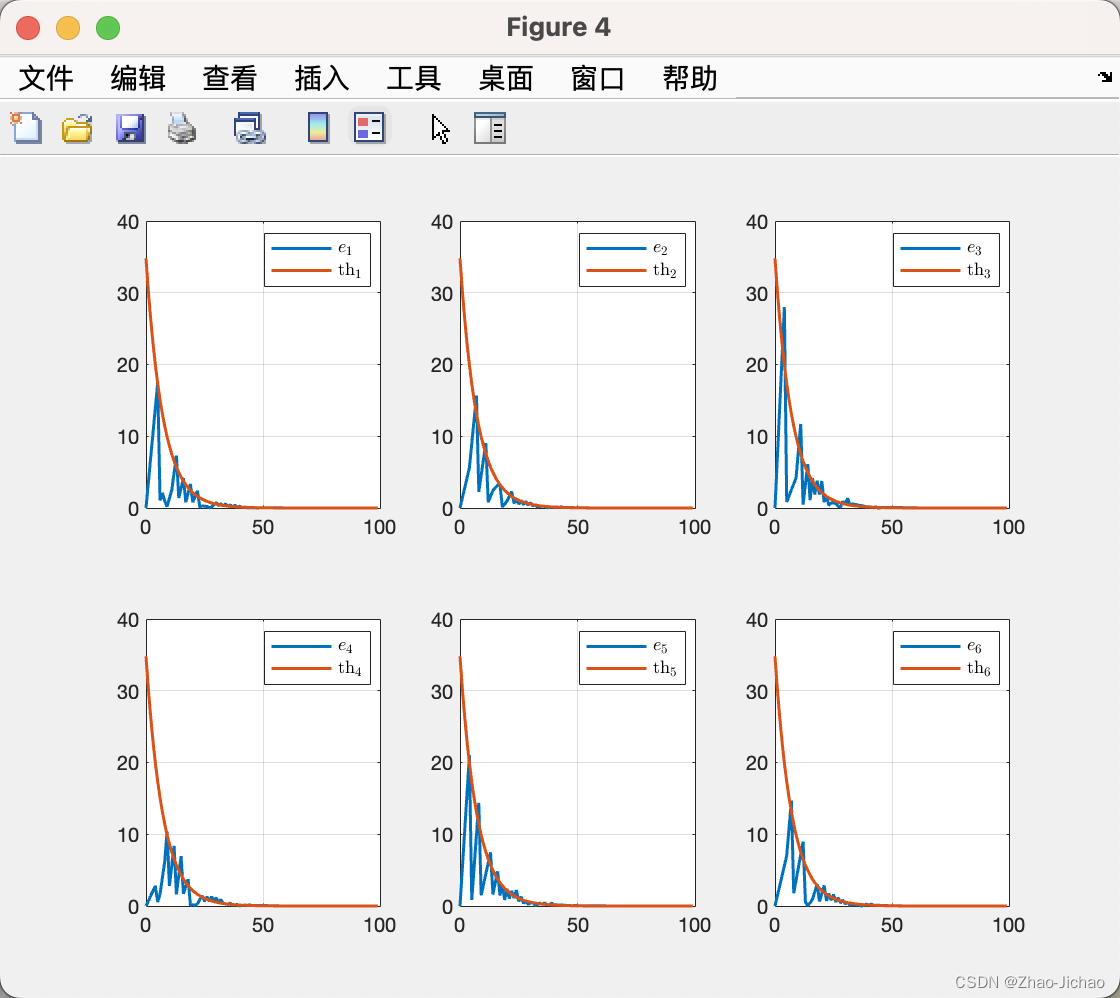Select the legend box with e4 and th4
1120x998 pixels.
[x=317, y=658]
